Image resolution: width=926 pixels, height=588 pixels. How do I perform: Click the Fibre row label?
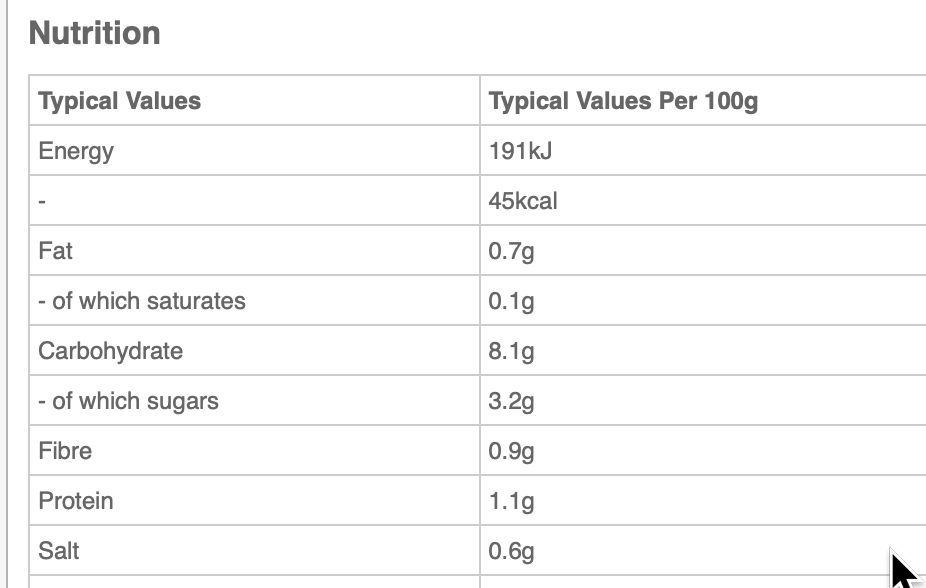click(x=65, y=451)
